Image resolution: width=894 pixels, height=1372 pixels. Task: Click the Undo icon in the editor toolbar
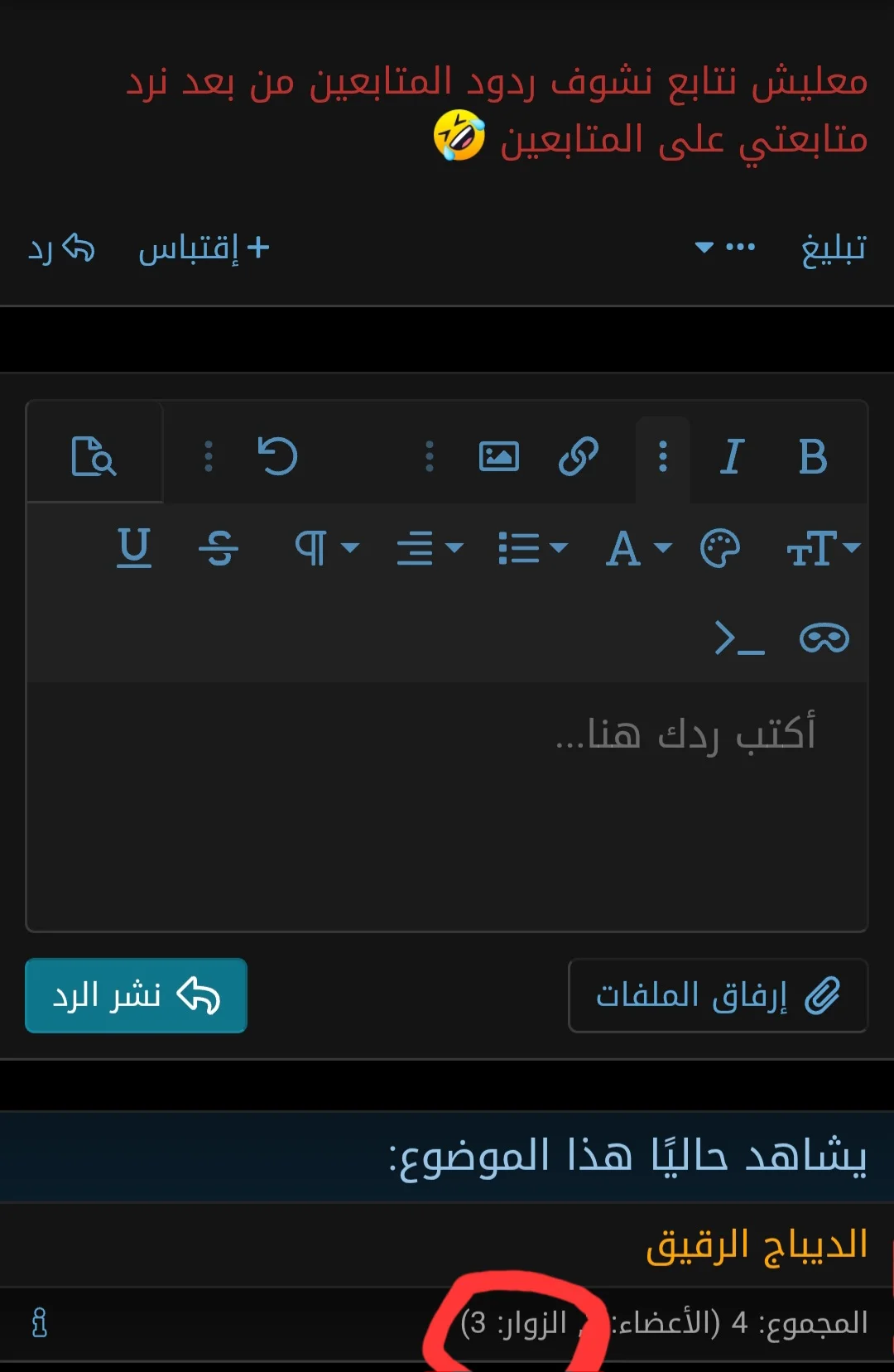point(279,455)
